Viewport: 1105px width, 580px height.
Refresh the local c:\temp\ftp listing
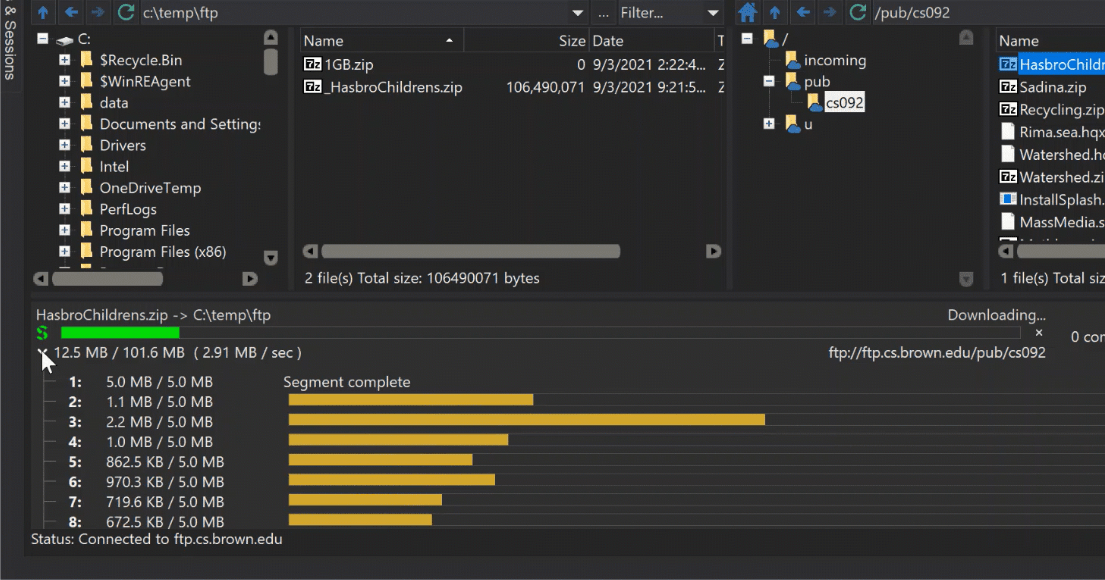point(126,12)
